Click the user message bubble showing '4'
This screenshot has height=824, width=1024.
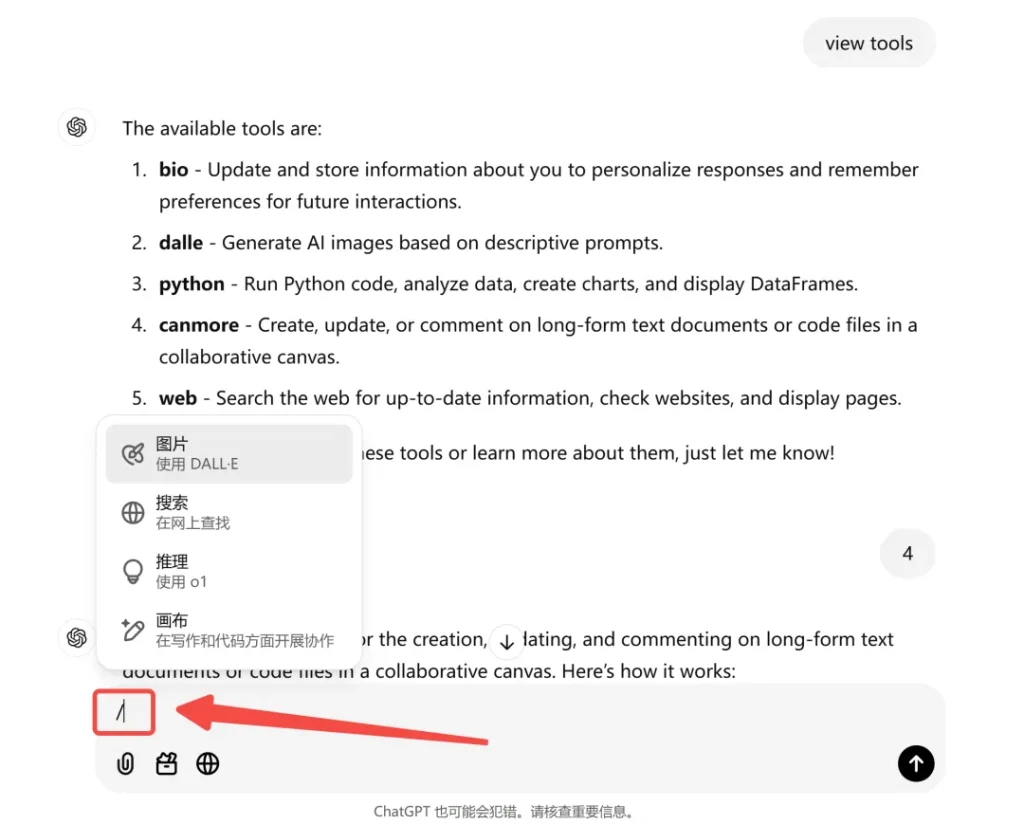(908, 554)
